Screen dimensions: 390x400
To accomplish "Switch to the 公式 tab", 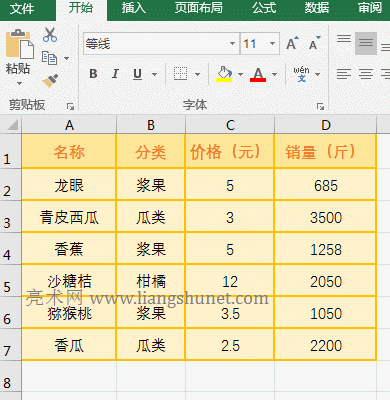I will [x=264, y=8].
